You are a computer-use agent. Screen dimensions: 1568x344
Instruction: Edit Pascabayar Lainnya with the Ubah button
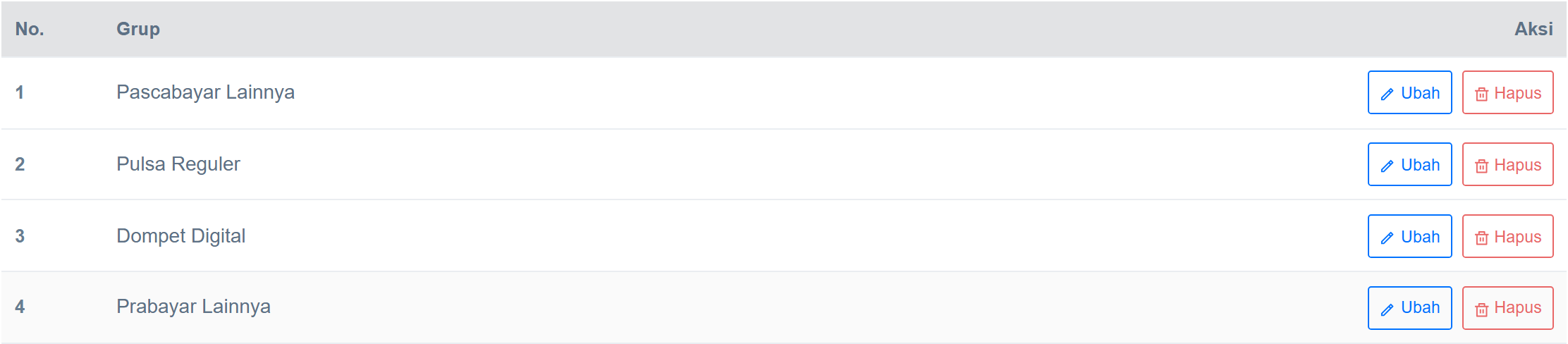[1410, 92]
